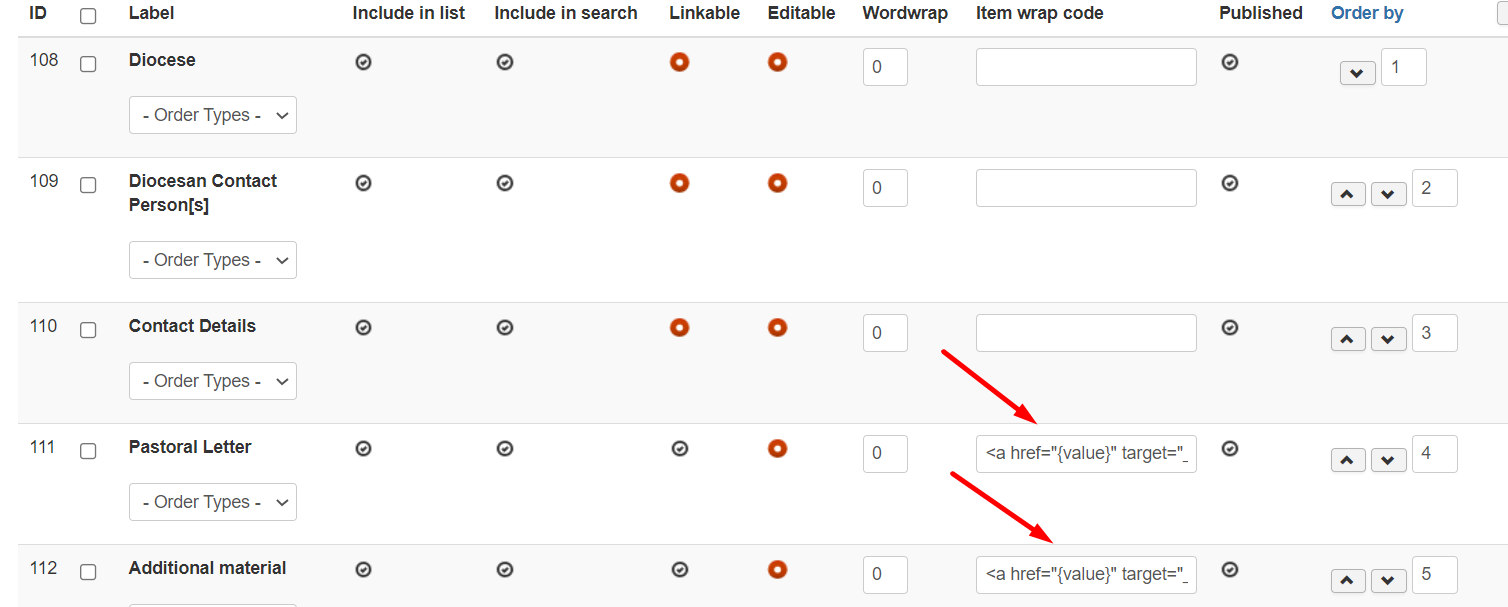Move Diocesan Contact Person[s] row up
1508x607 pixels.
pyautogui.click(x=1348, y=194)
